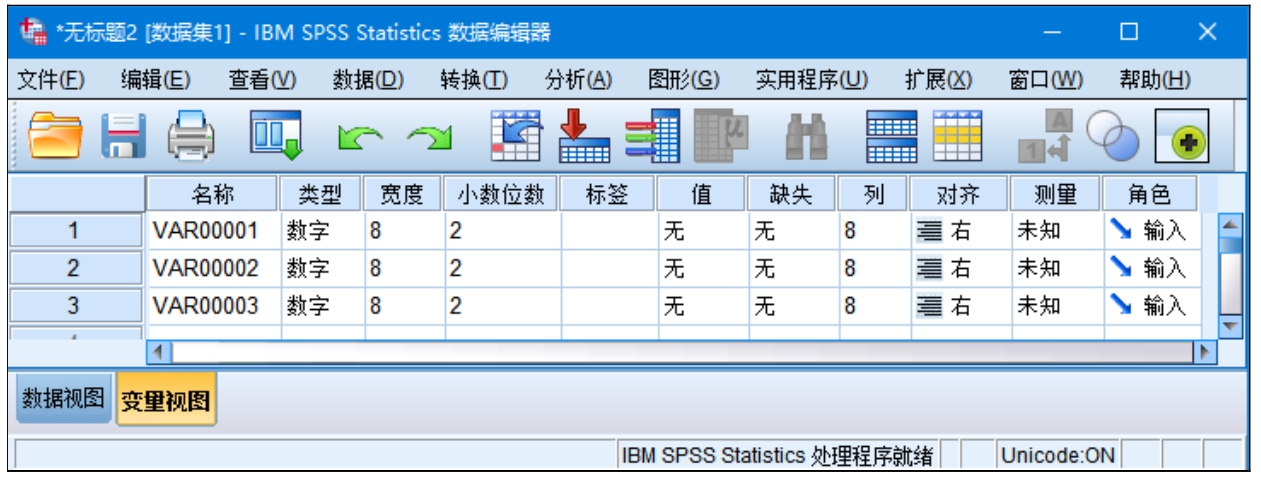The width and height of the screenshot is (1261, 482).
Task: Select the 变量视图 tab
Action: (166, 401)
